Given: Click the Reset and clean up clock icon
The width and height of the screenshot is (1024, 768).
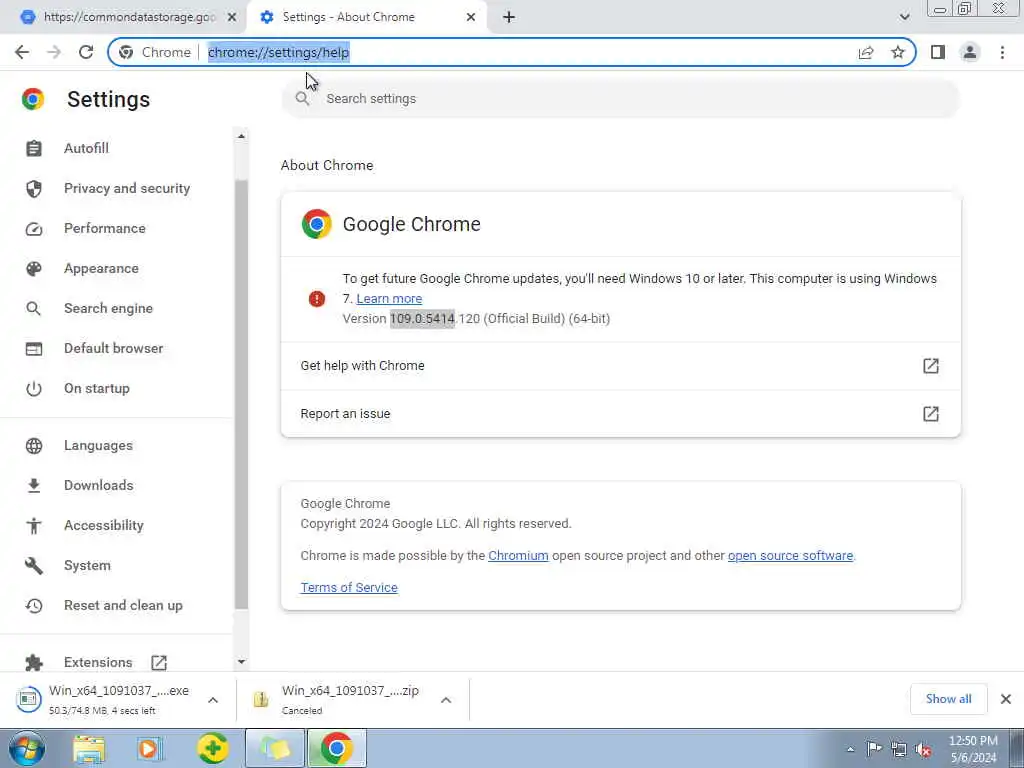Looking at the screenshot, I should click(34, 605).
